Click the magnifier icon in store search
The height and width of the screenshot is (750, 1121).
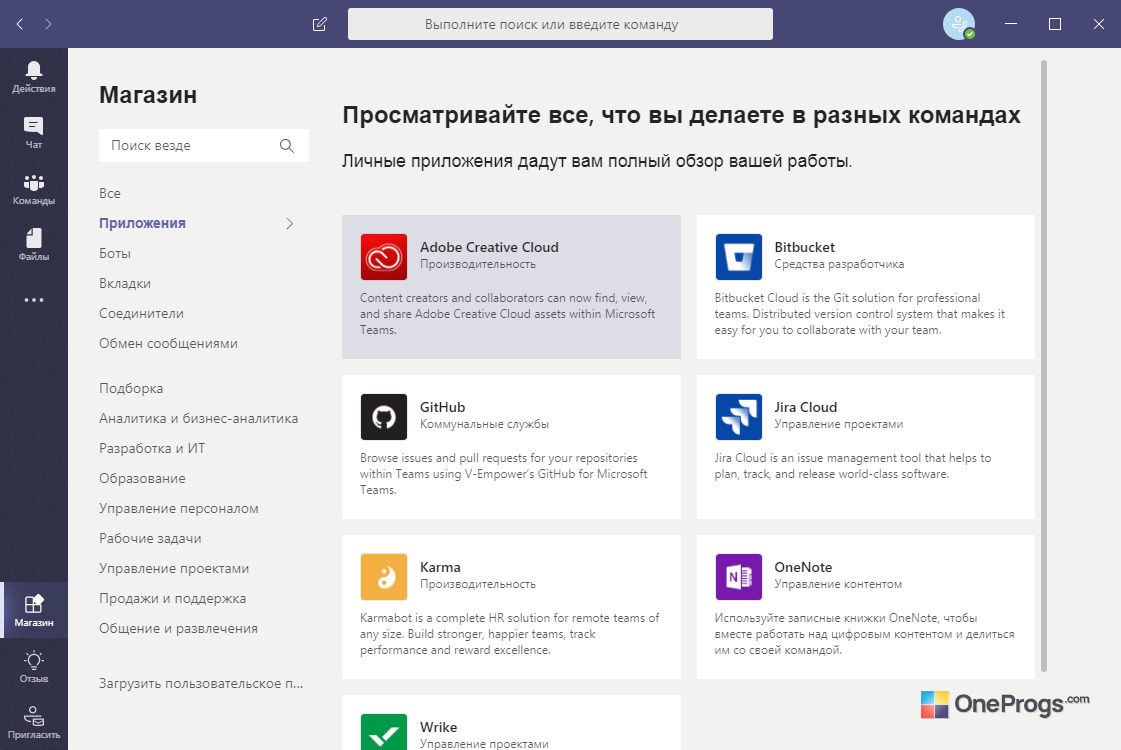(287, 146)
